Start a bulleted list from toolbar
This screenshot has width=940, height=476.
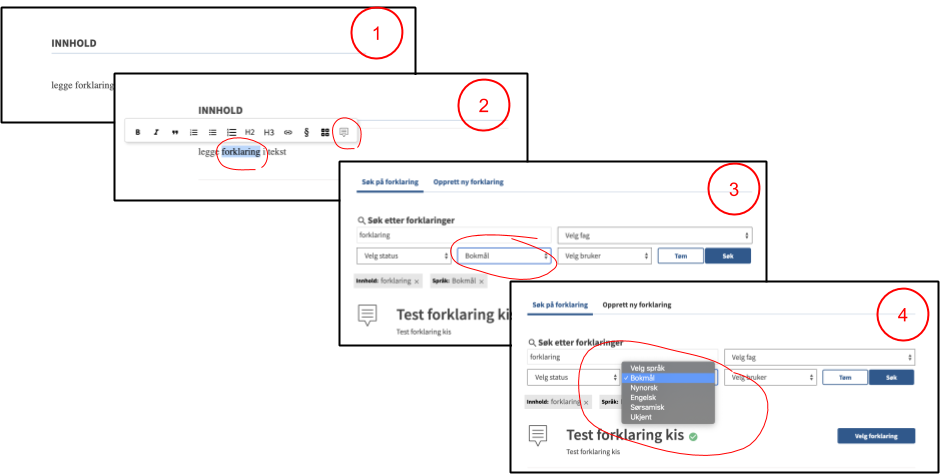click(212, 132)
